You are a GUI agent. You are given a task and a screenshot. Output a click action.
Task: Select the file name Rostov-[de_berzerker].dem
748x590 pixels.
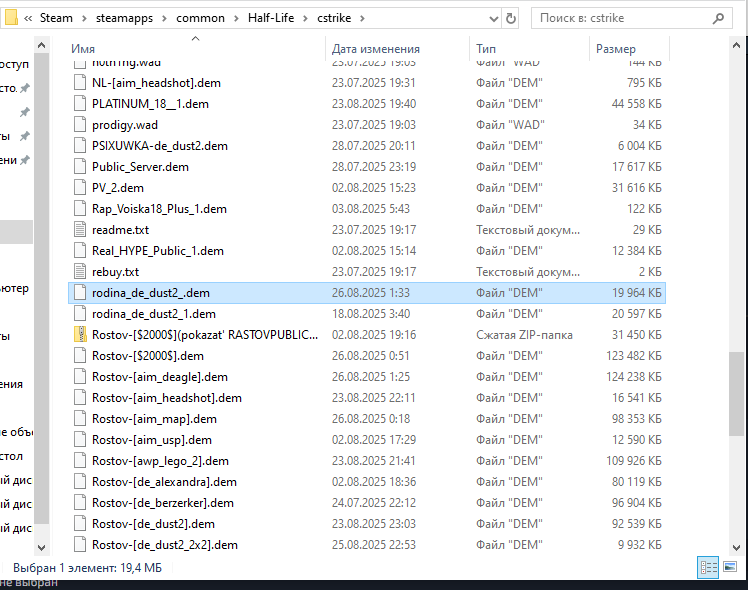163,503
